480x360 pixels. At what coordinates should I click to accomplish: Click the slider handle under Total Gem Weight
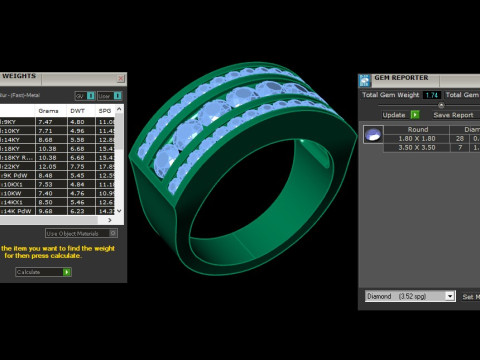click(x=441, y=105)
